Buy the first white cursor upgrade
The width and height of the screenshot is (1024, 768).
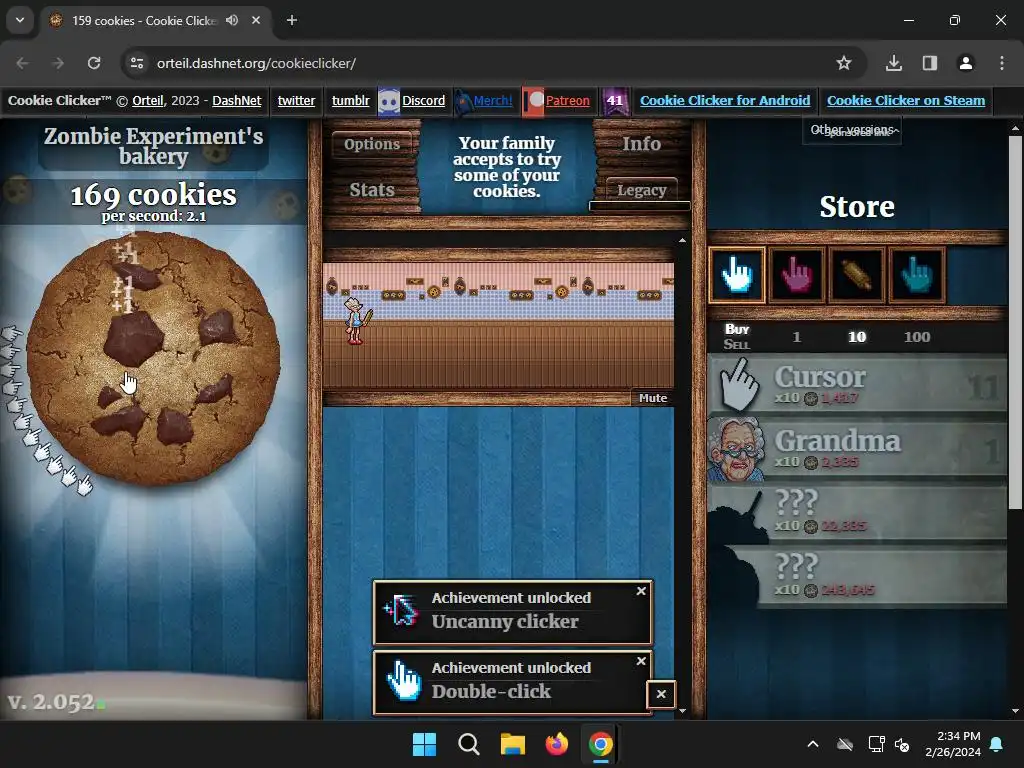click(737, 274)
